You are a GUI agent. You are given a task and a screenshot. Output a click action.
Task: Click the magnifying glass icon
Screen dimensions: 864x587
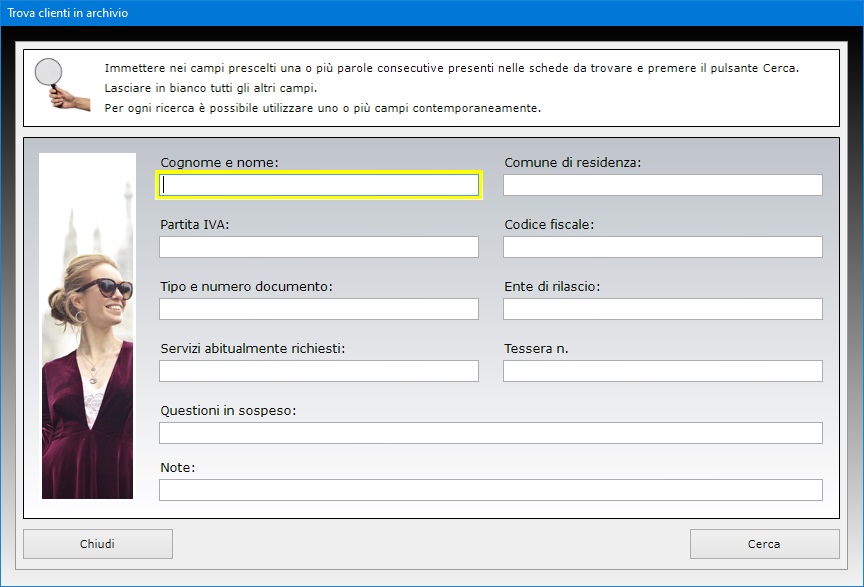61,84
